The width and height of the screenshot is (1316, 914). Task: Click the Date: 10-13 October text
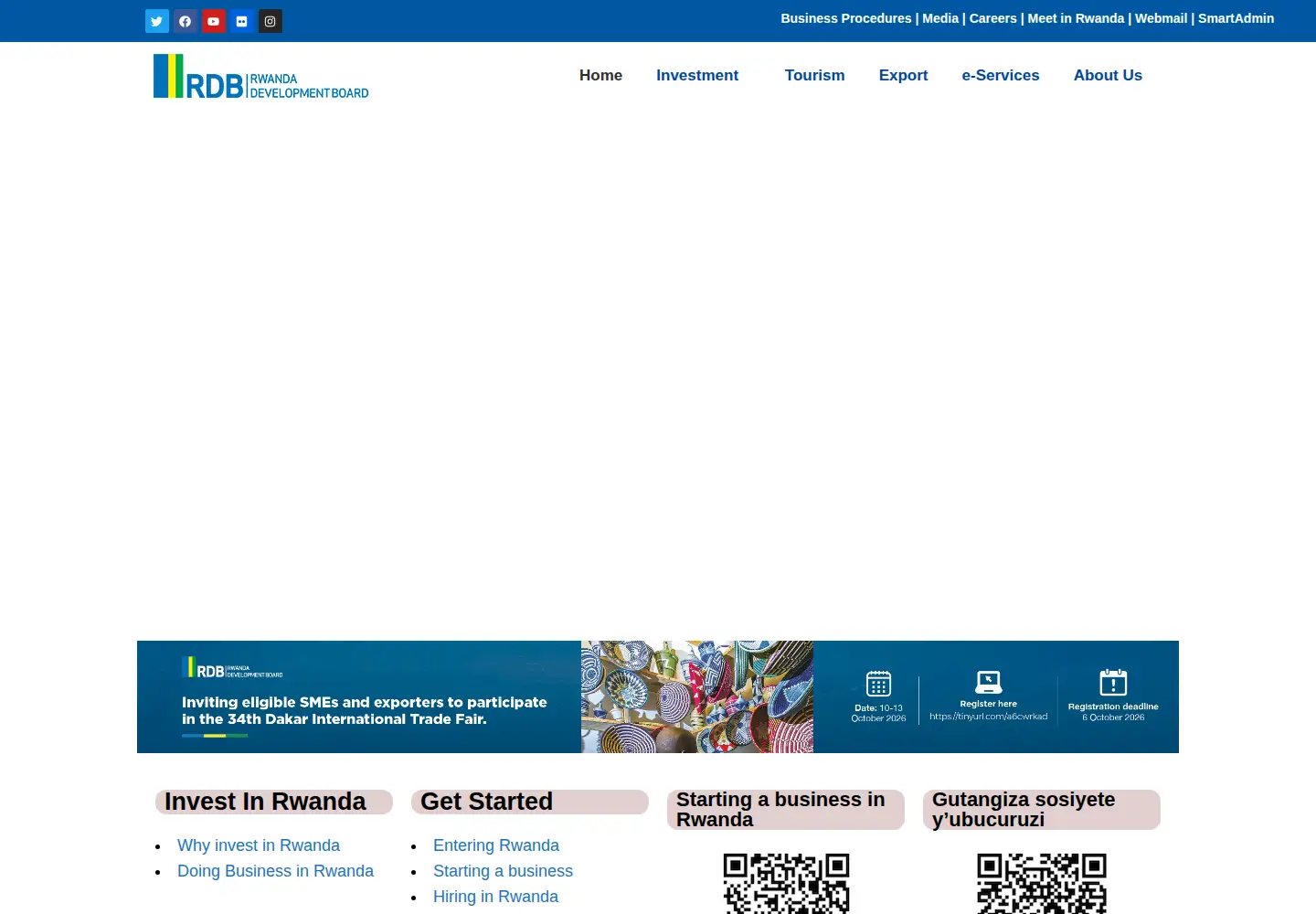point(878,713)
